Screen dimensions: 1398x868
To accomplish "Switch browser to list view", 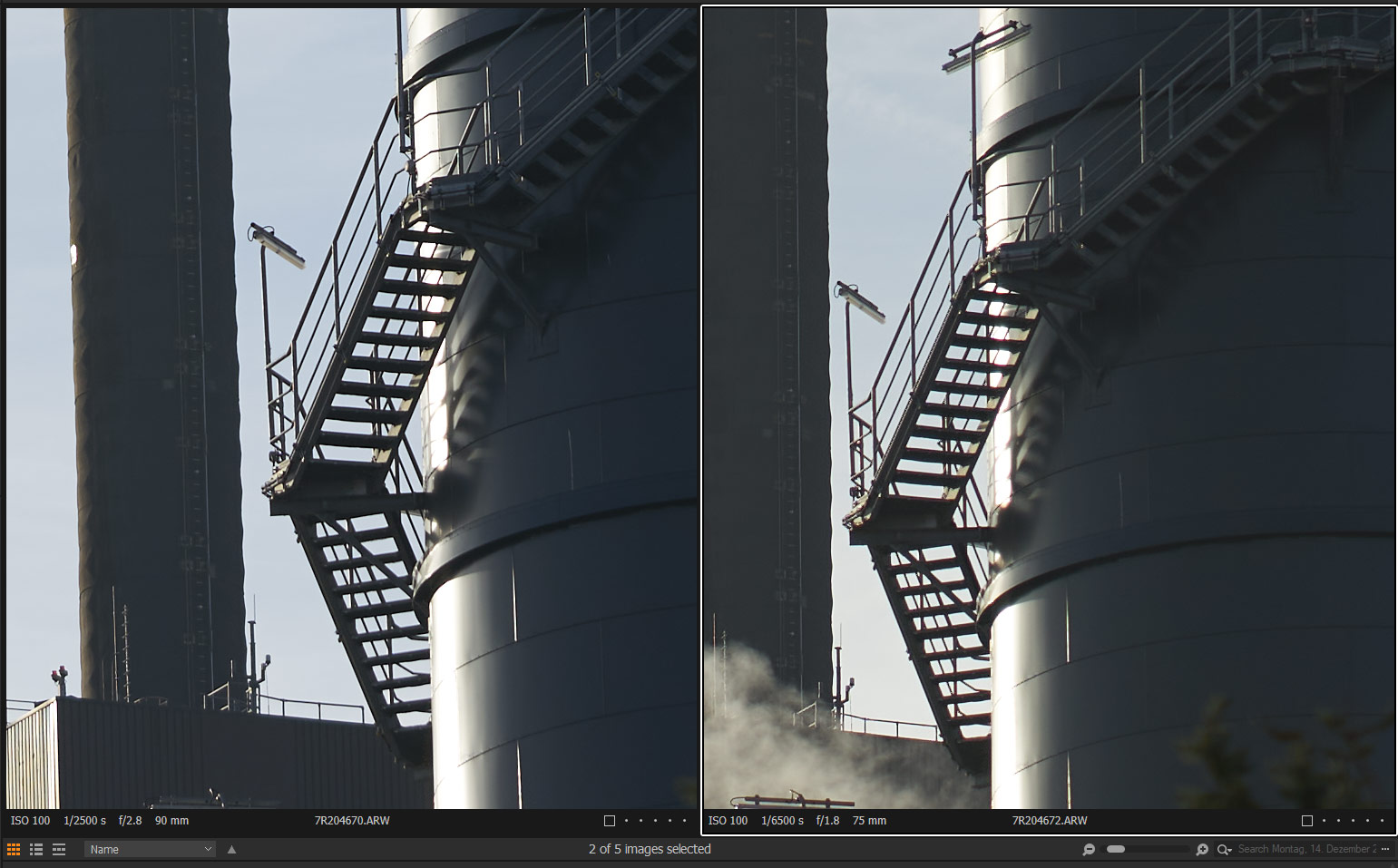I will tap(36, 849).
